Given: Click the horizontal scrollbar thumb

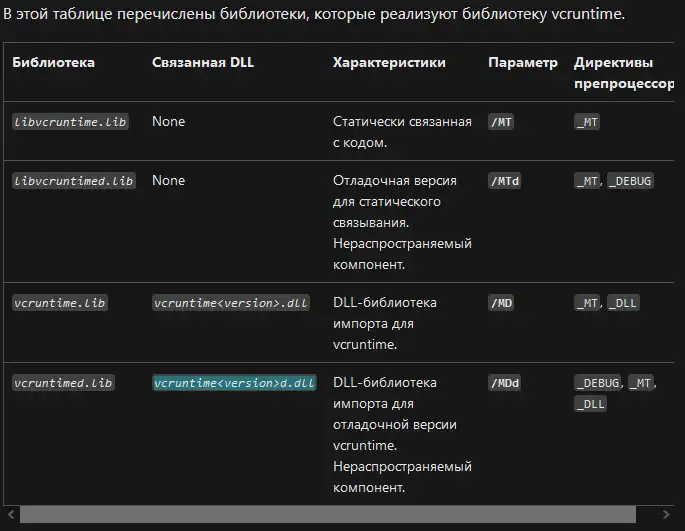Looking at the screenshot, I should tap(328, 514).
